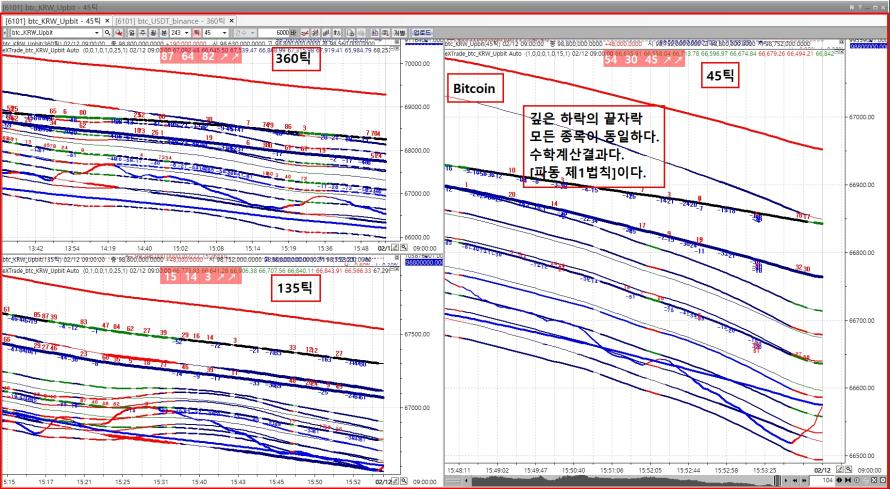The image size is (890, 489).
Task: Click the window close button at the top right
Action: [883, 7]
